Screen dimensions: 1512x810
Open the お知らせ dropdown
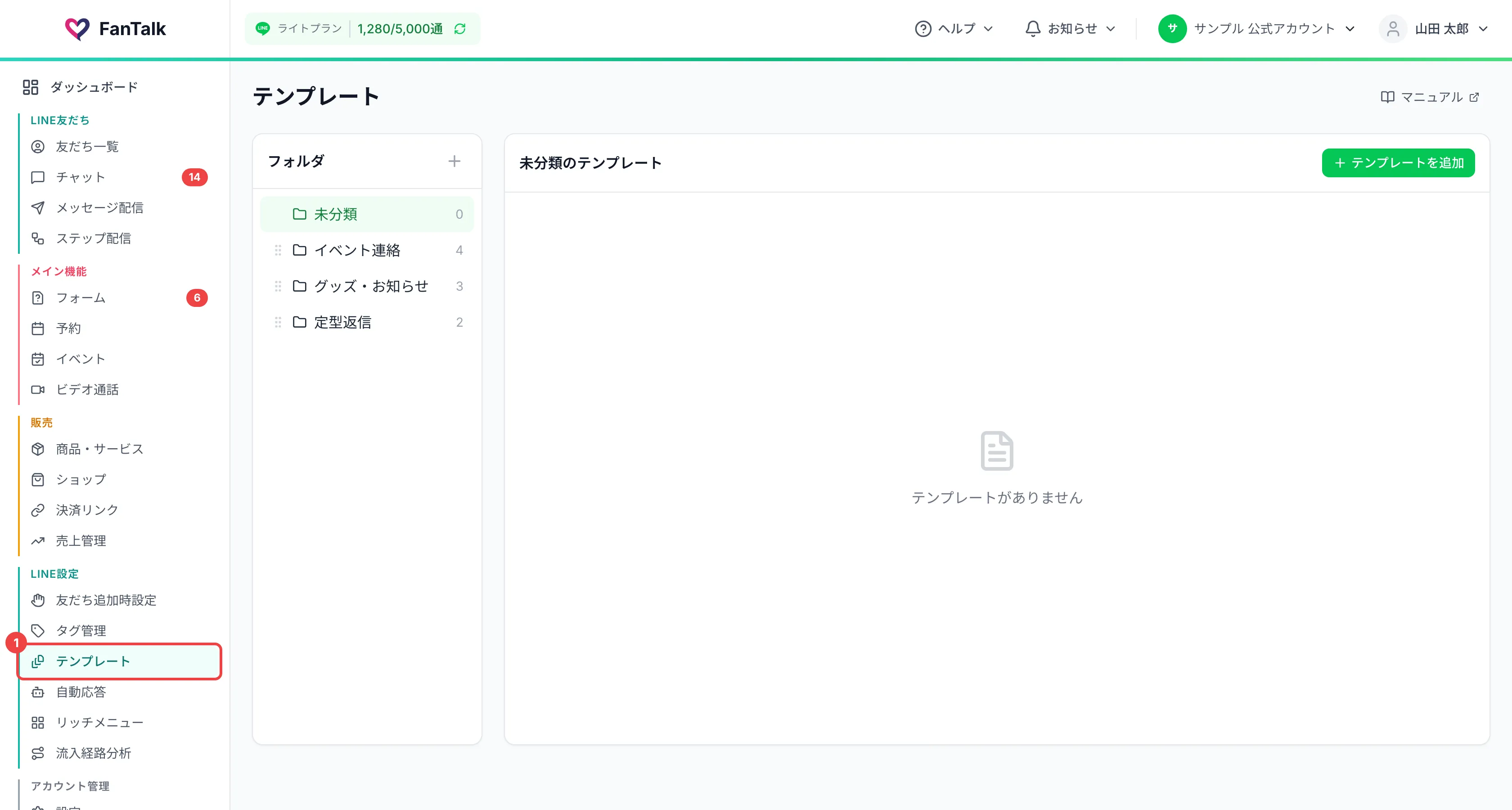pos(1071,29)
